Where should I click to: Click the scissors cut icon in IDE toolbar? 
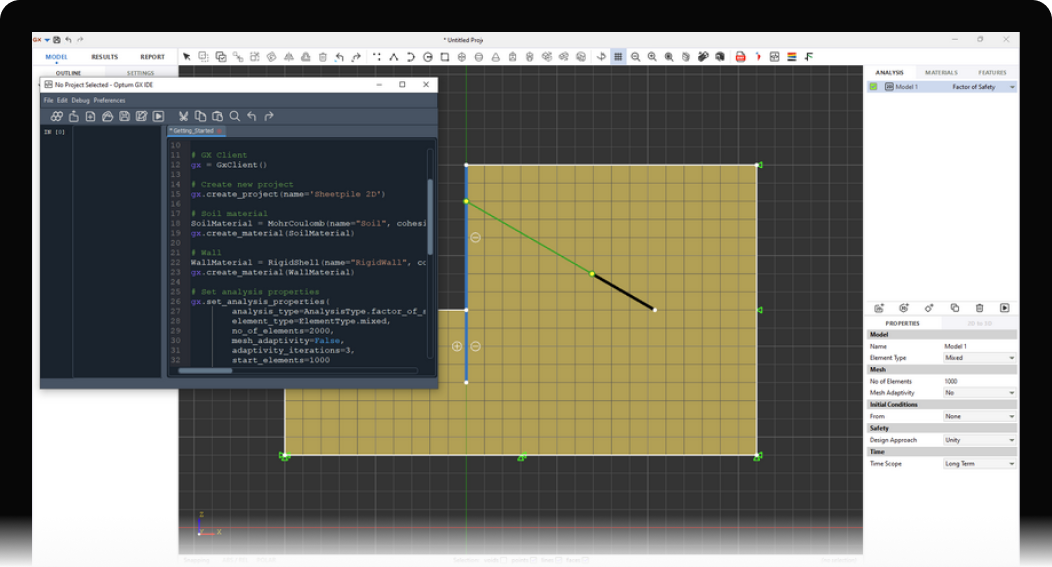(184, 116)
